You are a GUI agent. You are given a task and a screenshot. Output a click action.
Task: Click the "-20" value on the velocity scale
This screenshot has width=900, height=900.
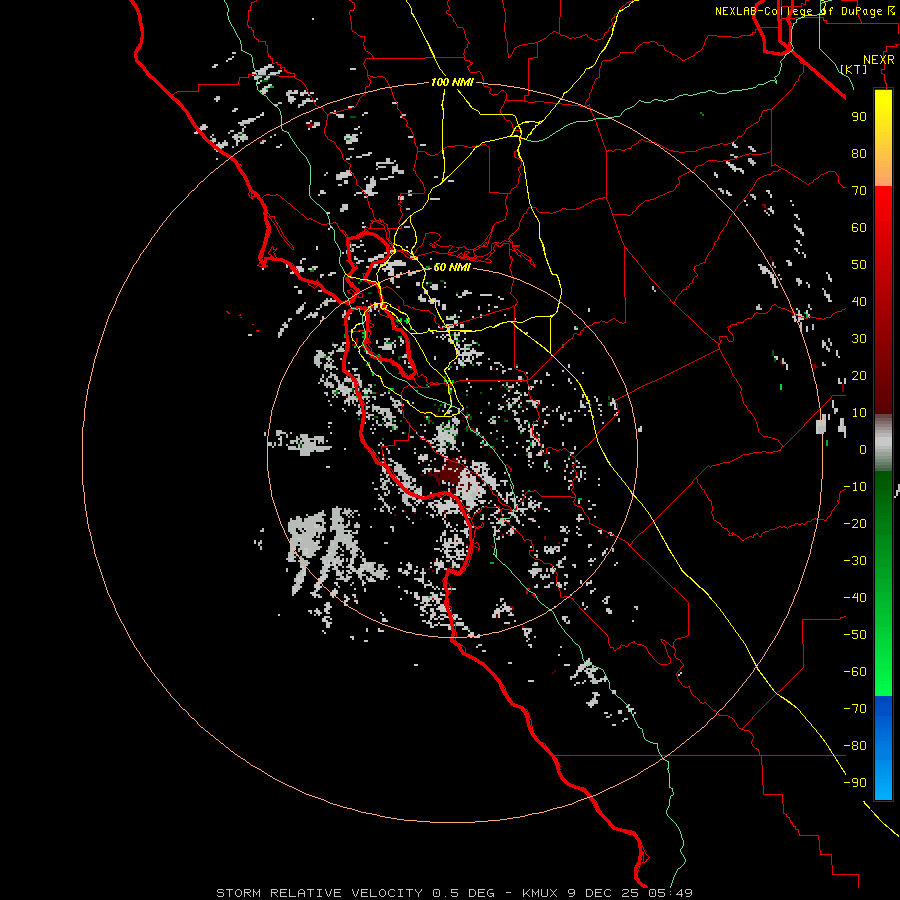pyautogui.click(x=855, y=523)
